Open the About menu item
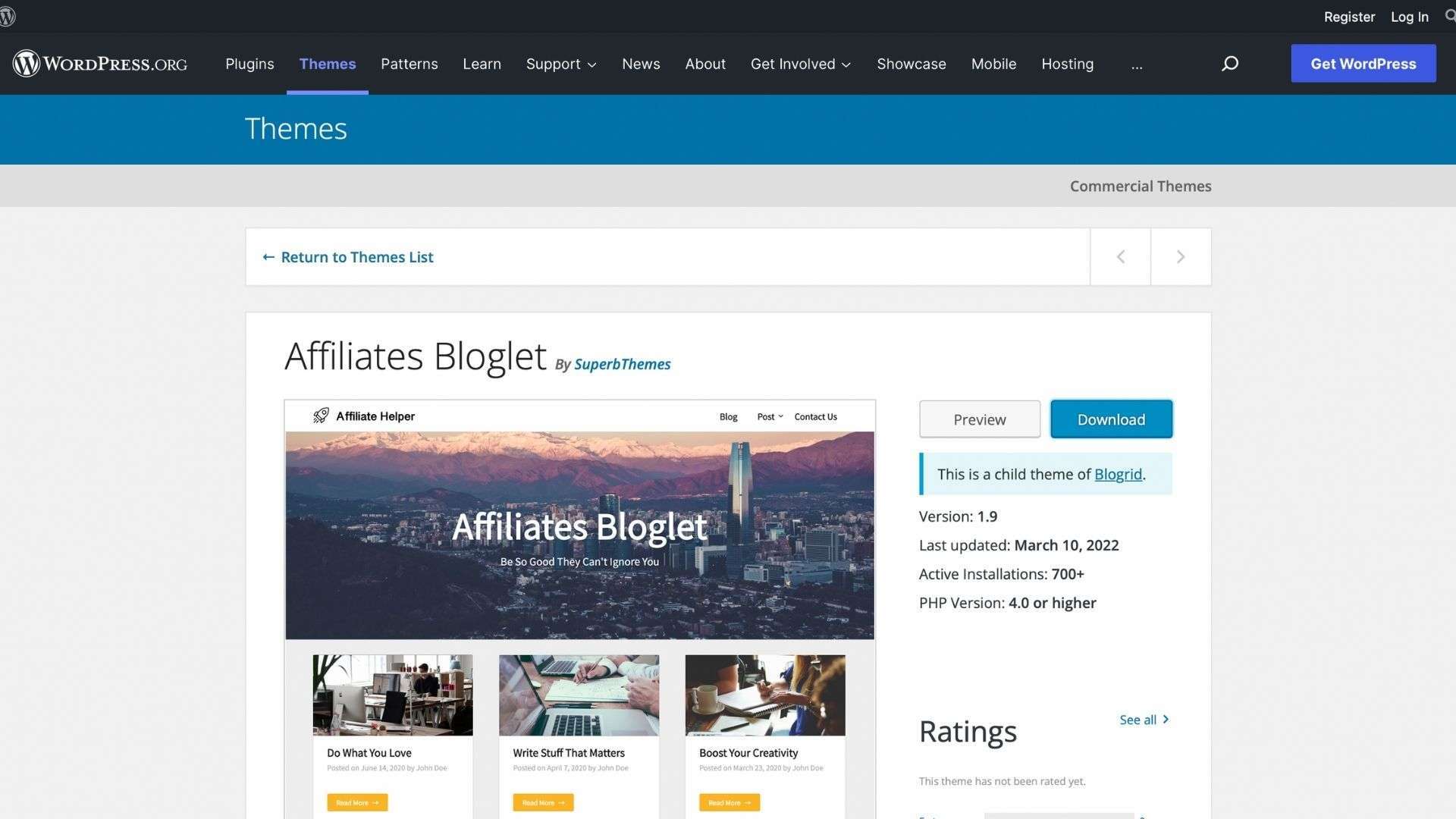The image size is (1456, 819). pos(705,64)
